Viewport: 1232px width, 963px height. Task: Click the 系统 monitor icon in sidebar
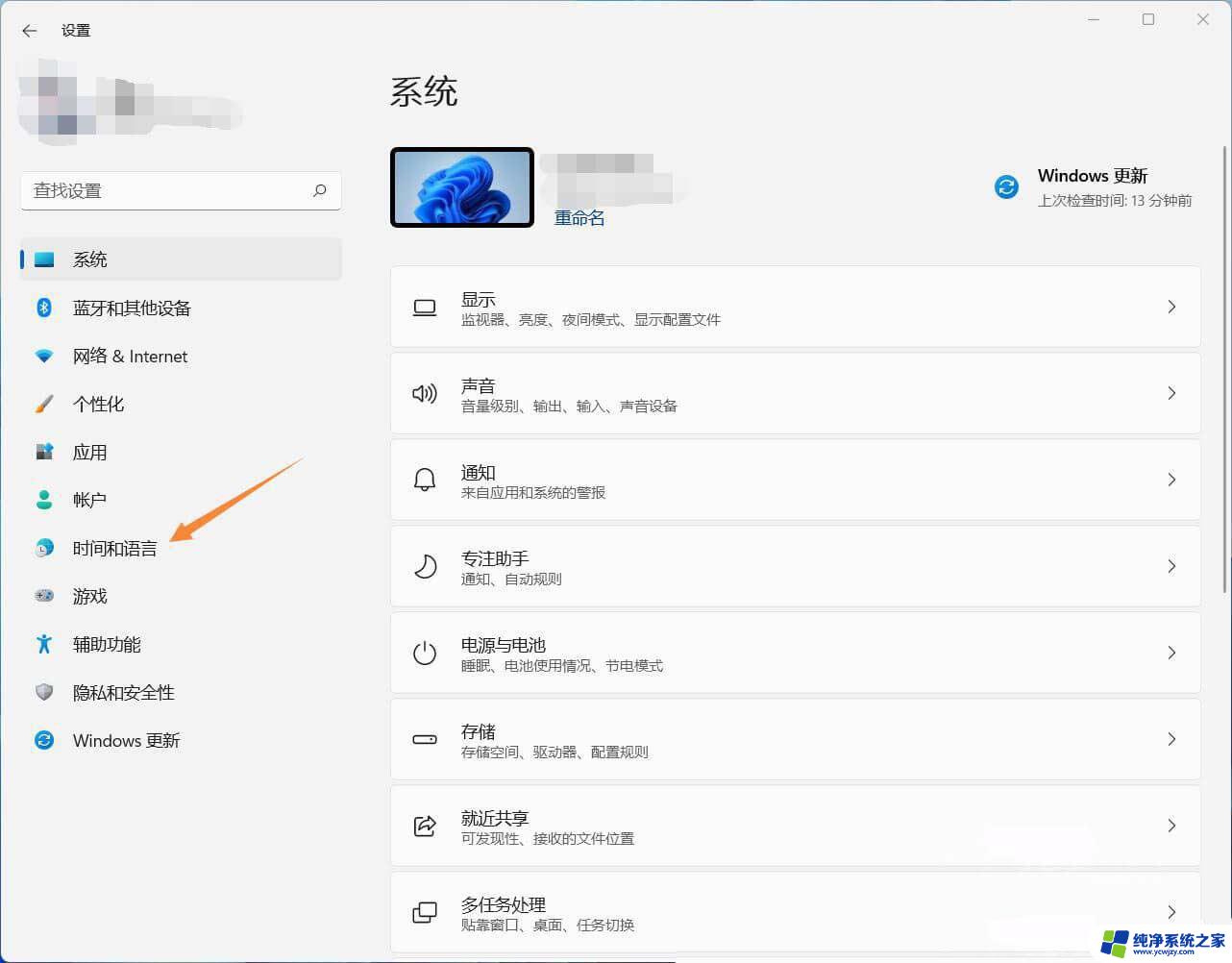point(44,259)
